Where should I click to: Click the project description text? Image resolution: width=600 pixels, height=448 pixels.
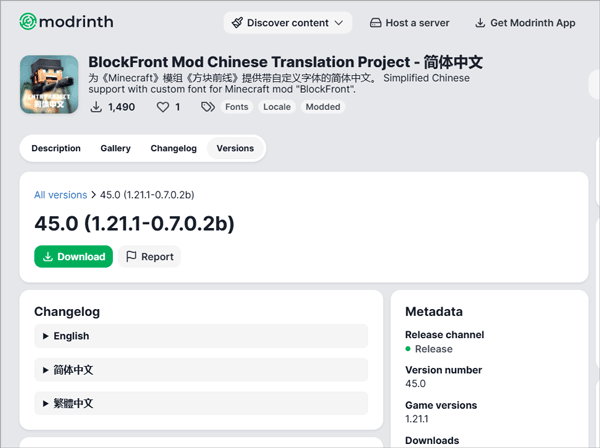[x=279, y=83]
